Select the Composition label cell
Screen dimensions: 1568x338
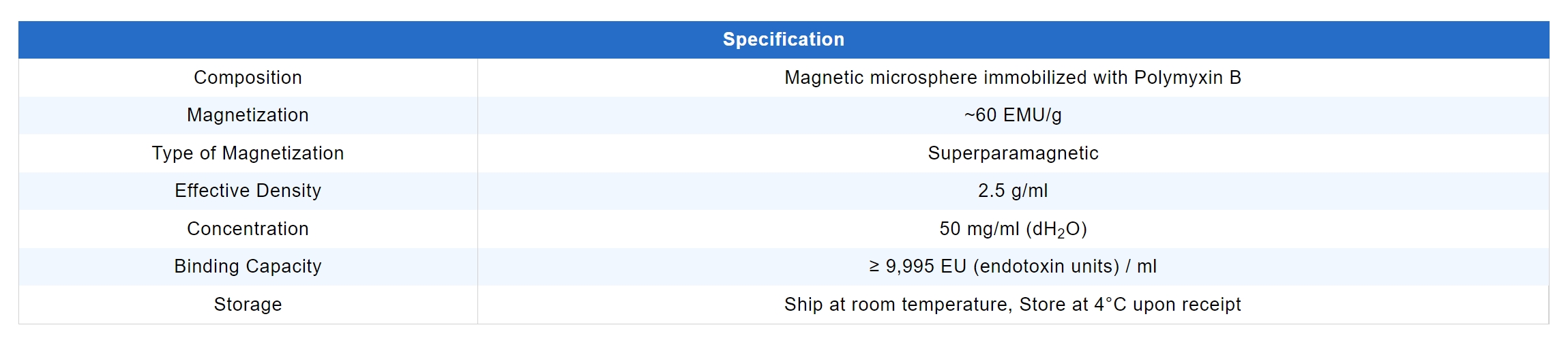[x=248, y=78]
